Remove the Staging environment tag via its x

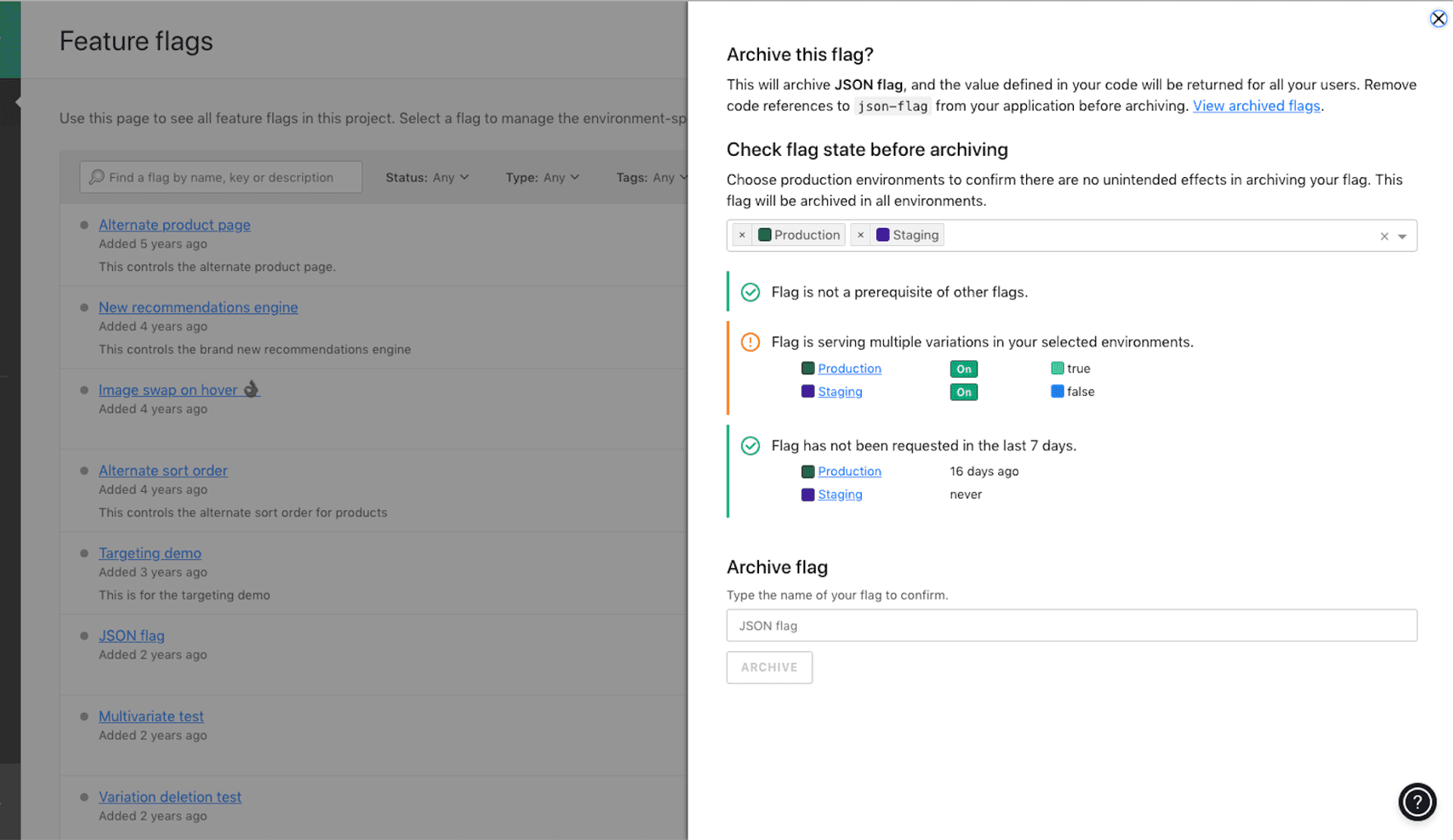(x=860, y=235)
